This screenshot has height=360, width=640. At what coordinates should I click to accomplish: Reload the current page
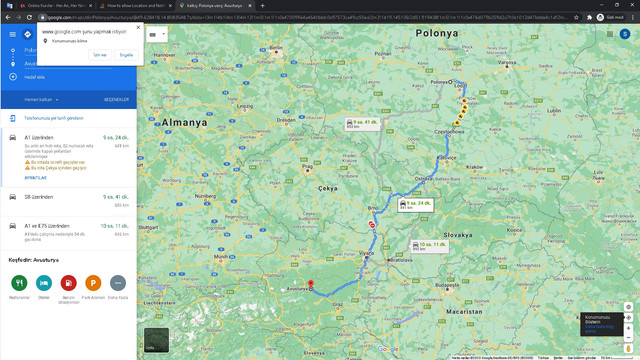29,17
